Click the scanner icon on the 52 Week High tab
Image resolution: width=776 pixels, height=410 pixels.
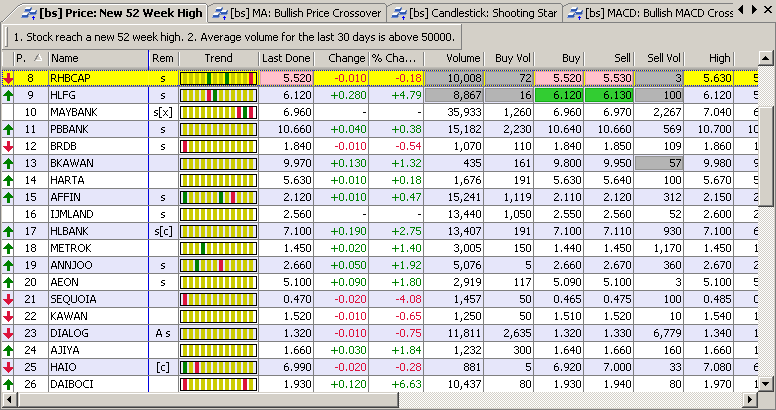click(29, 13)
